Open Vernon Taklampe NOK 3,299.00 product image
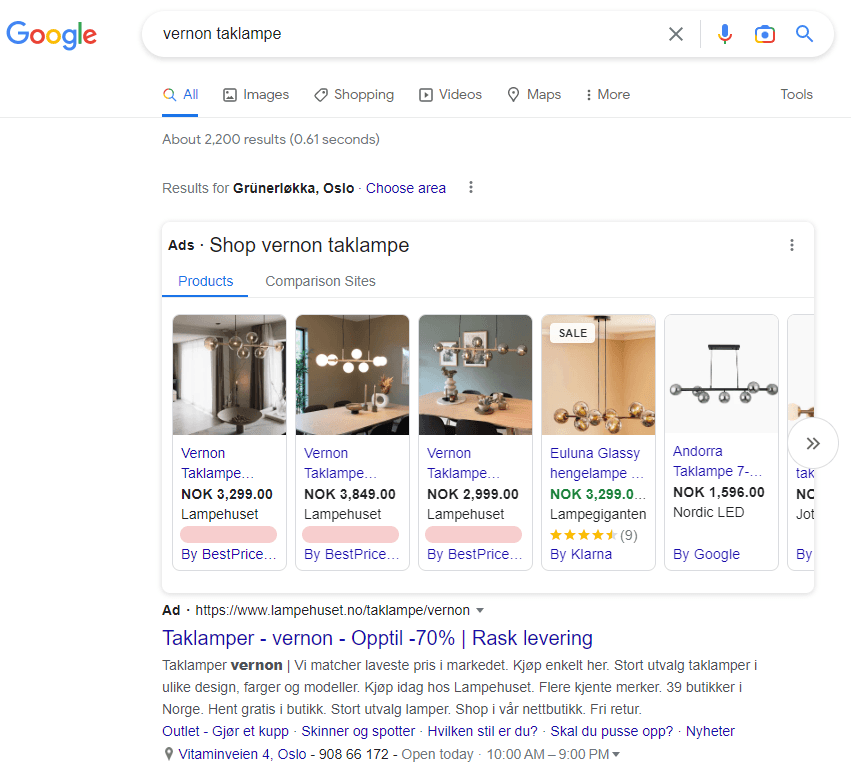851x777 pixels. tap(230, 375)
